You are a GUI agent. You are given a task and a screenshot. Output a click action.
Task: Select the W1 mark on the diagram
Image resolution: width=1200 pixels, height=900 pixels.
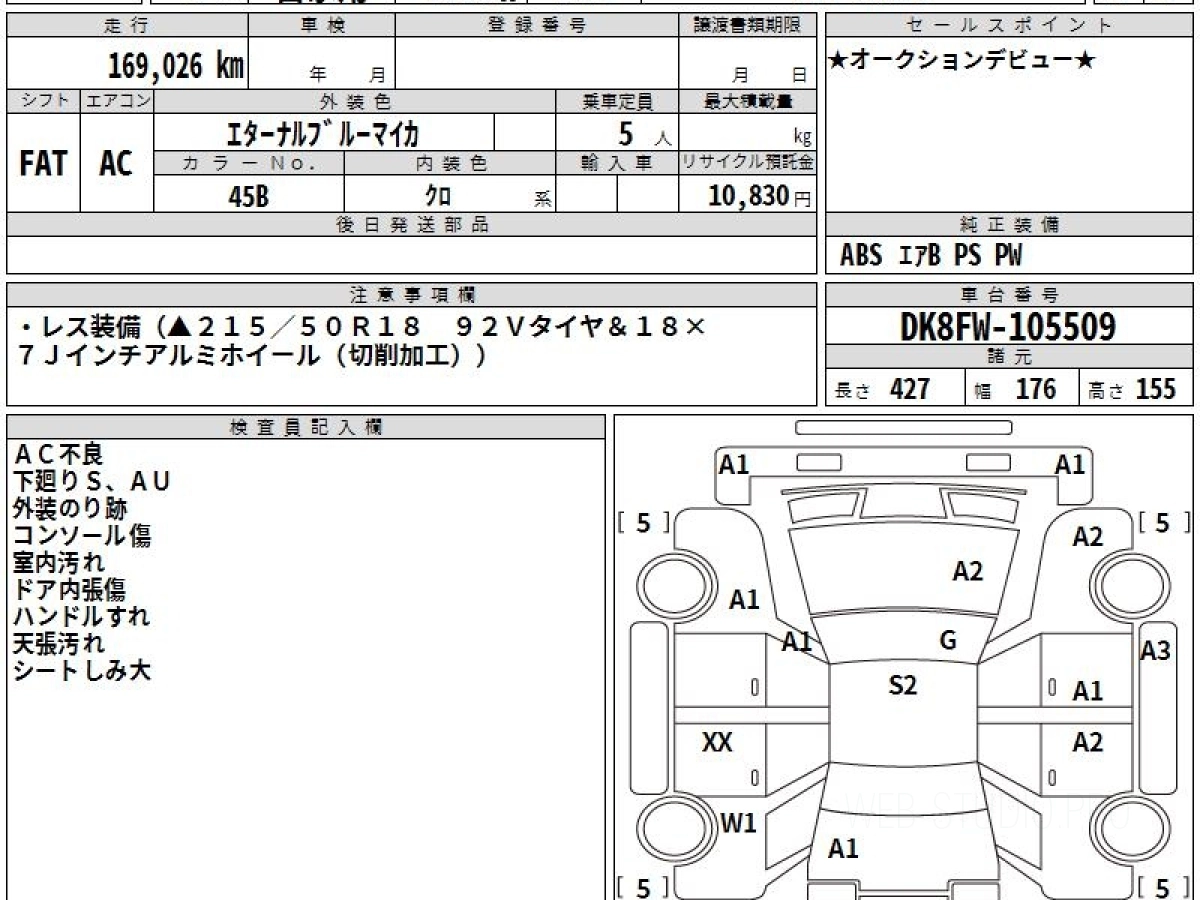pos(739,824)
